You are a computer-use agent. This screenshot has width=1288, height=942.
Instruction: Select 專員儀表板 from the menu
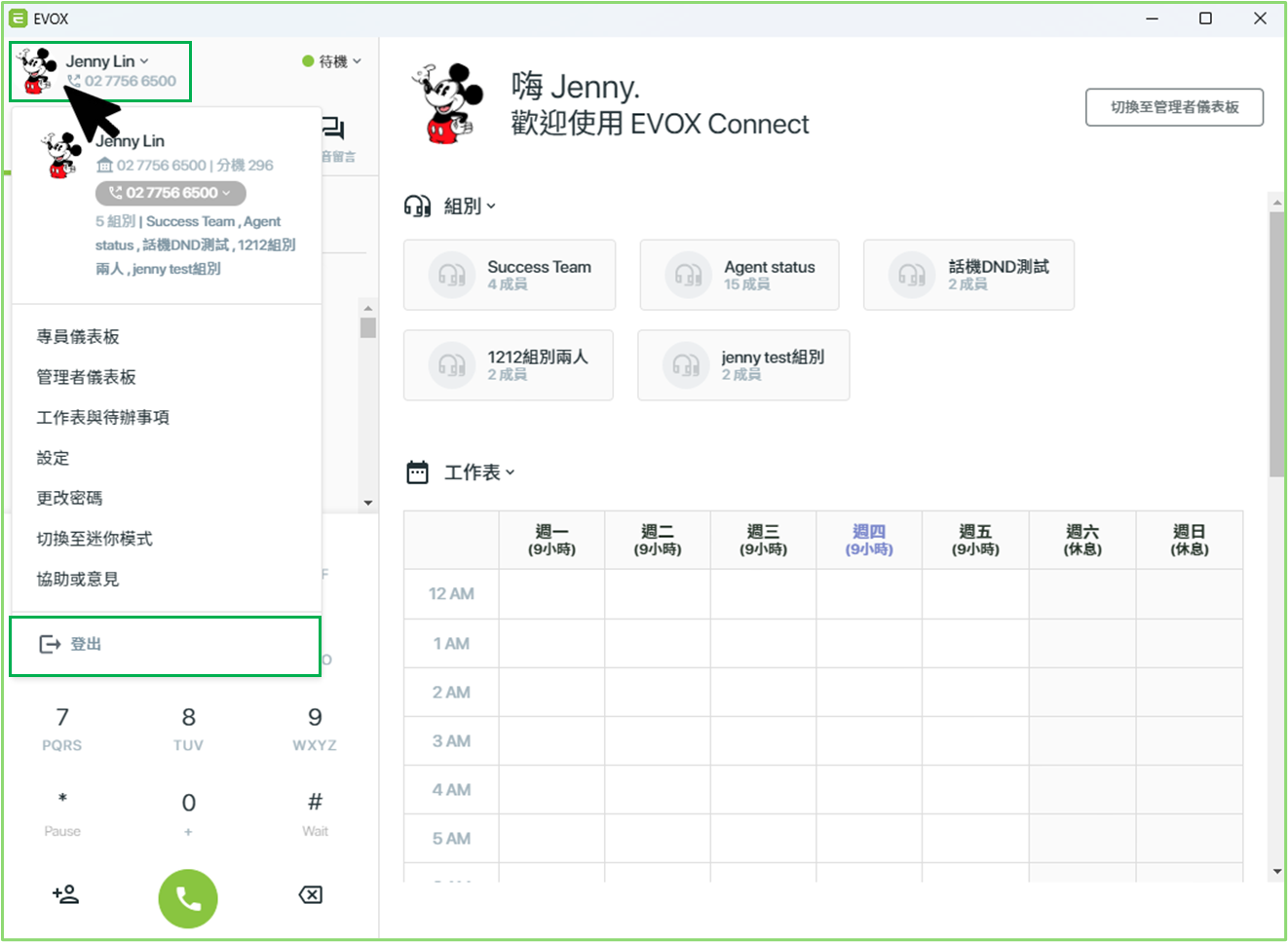[x=78, y=337]
